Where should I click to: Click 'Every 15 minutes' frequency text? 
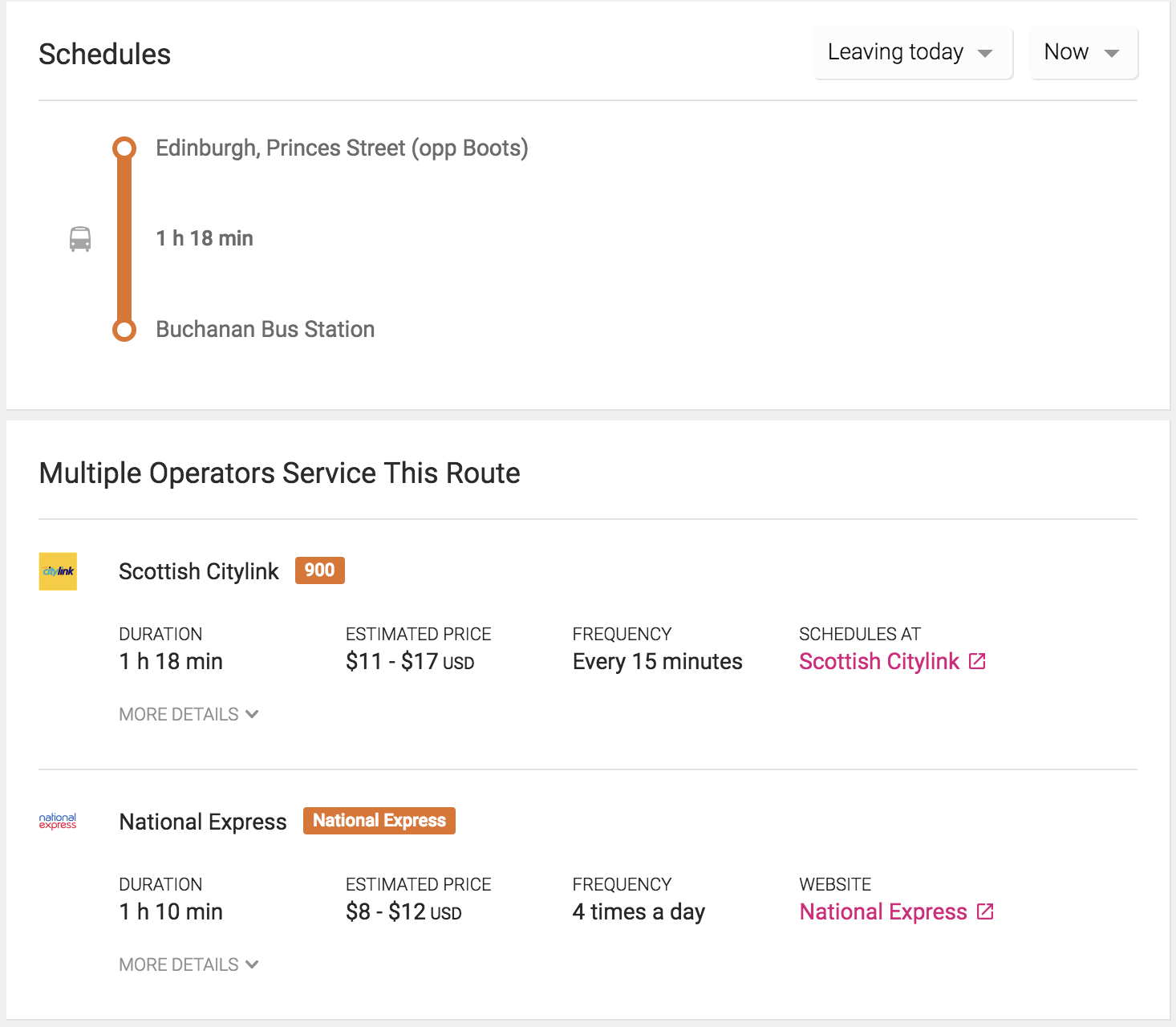click(x=658, y=661)
